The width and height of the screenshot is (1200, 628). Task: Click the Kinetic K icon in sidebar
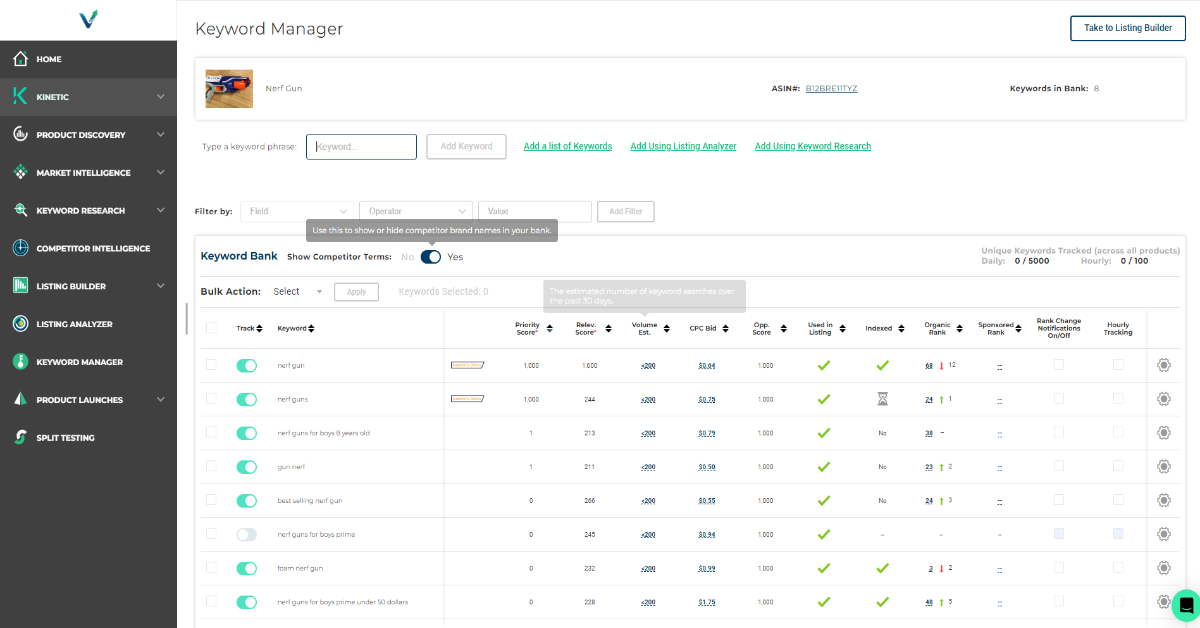pos(20,97)
